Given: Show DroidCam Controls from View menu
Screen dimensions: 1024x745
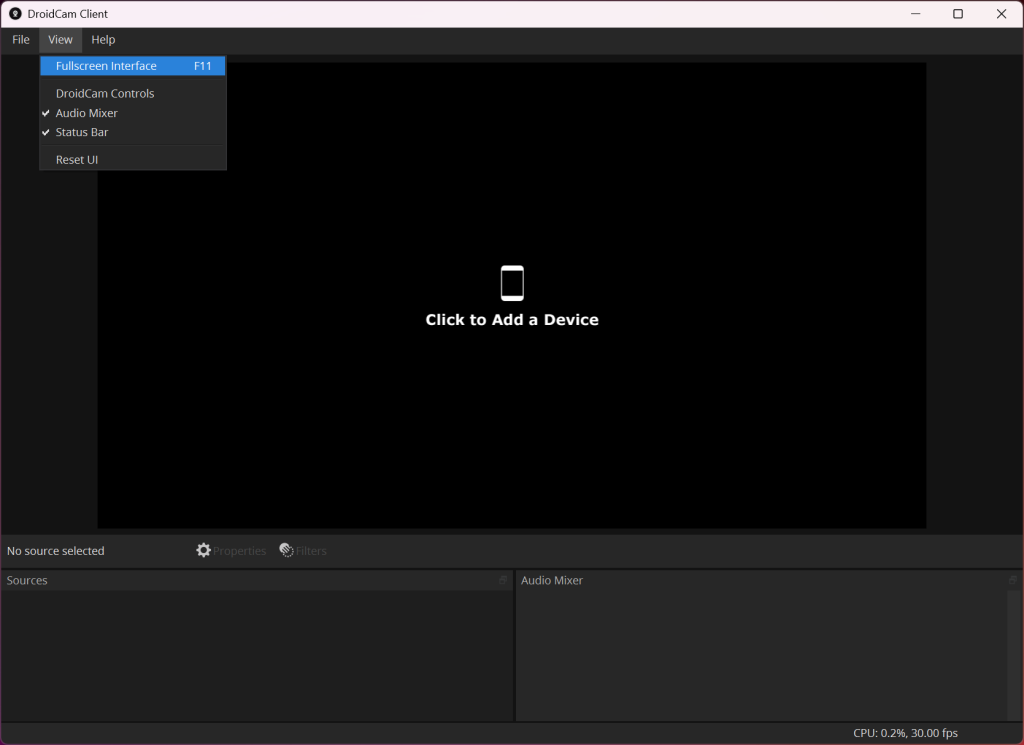Looking at the screenshot, I should (133, 93).
